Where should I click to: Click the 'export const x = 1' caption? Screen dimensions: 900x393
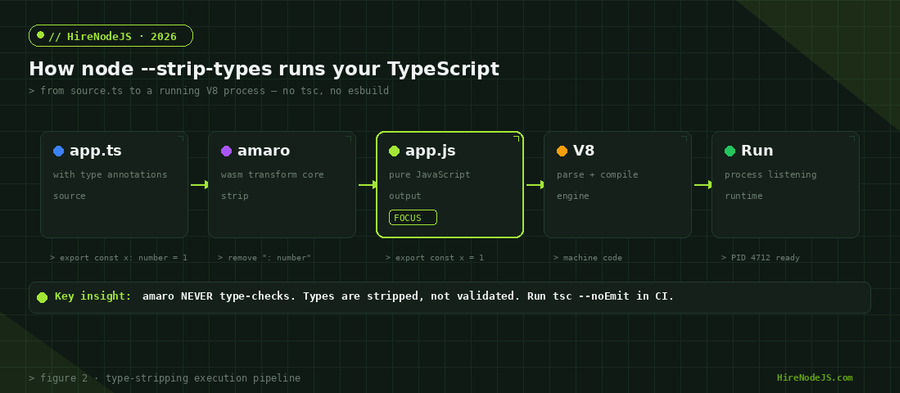(435, 258)
